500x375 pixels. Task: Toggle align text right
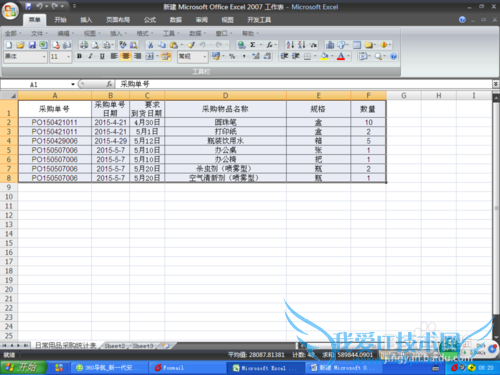point(137,56)
